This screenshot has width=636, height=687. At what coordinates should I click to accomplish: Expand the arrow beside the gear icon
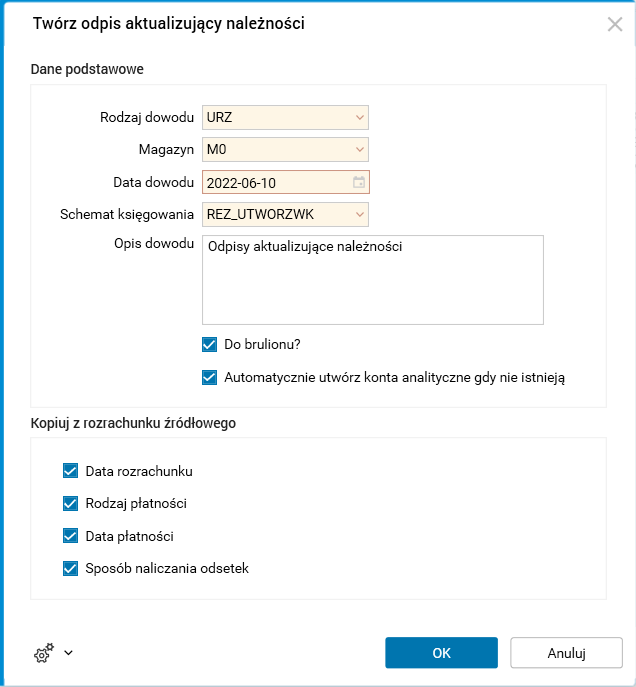click(x=68, y=654)
